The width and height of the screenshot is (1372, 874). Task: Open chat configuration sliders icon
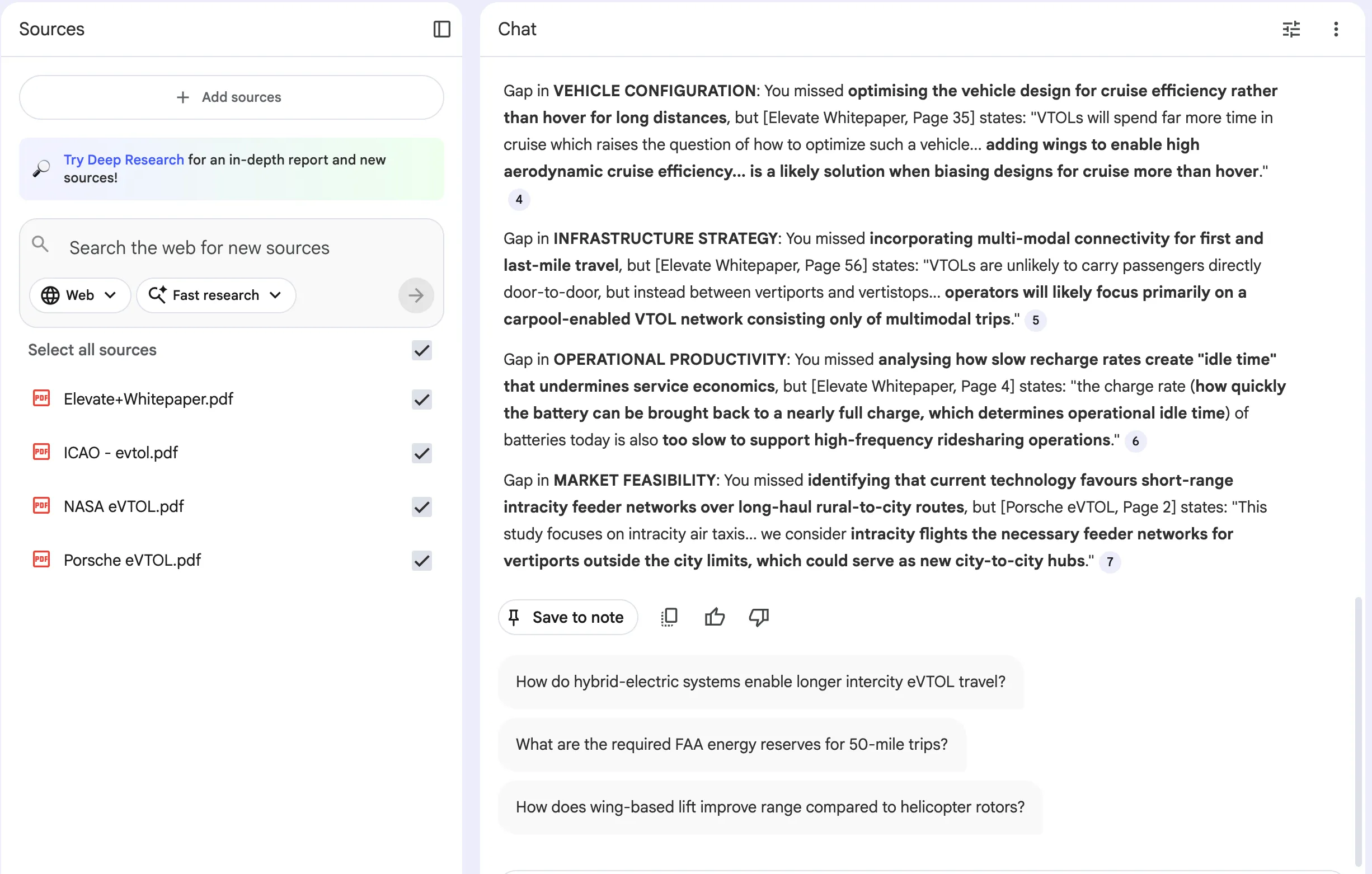pos(1291,29)
